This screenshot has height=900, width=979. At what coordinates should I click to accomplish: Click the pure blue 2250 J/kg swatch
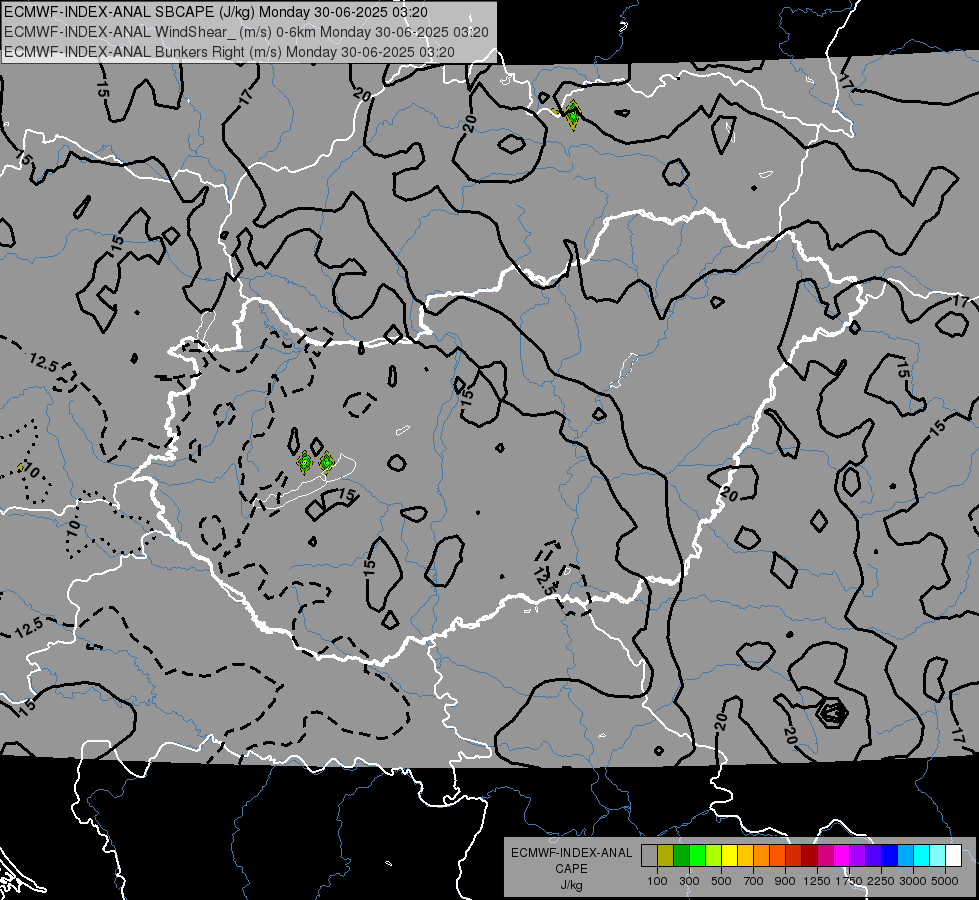pyautogui.click(x=890, y=856)
